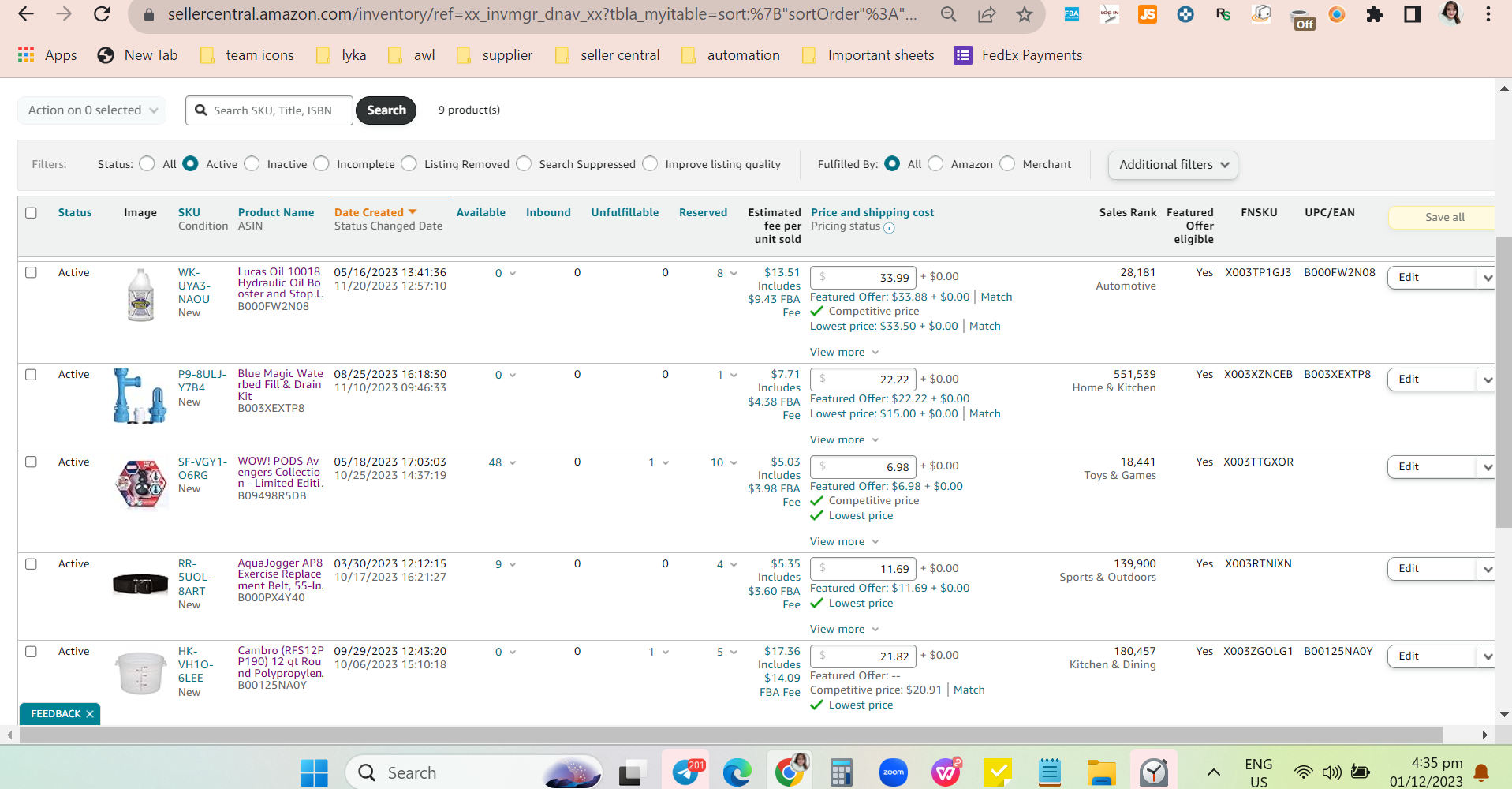1512x789 pixels.
Task: Click the horizontal scrollbar at page bottom
Action: pyautogui.click(x=731, y=735)
